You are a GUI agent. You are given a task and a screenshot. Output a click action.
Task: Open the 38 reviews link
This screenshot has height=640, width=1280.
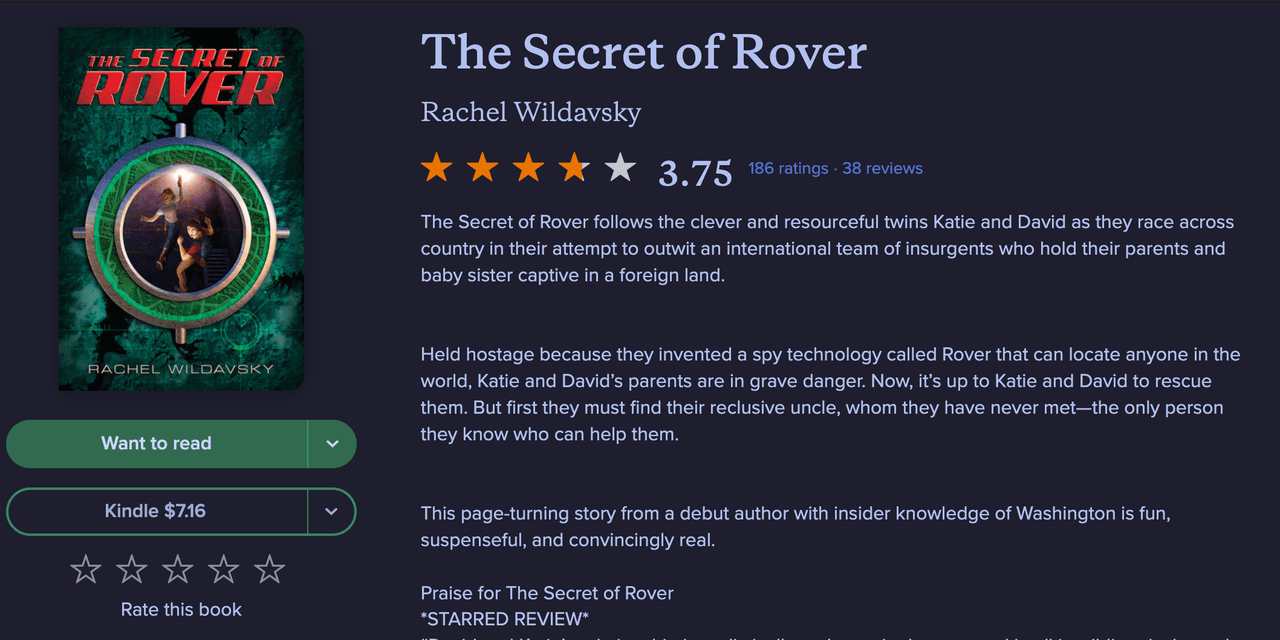click(x=882, y=168)
